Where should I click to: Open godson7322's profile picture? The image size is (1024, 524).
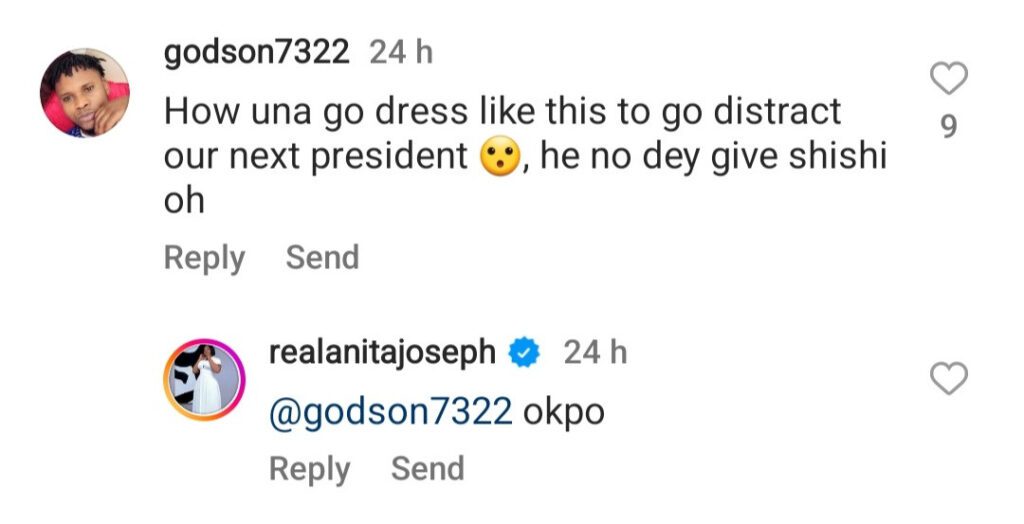[84, 93]
